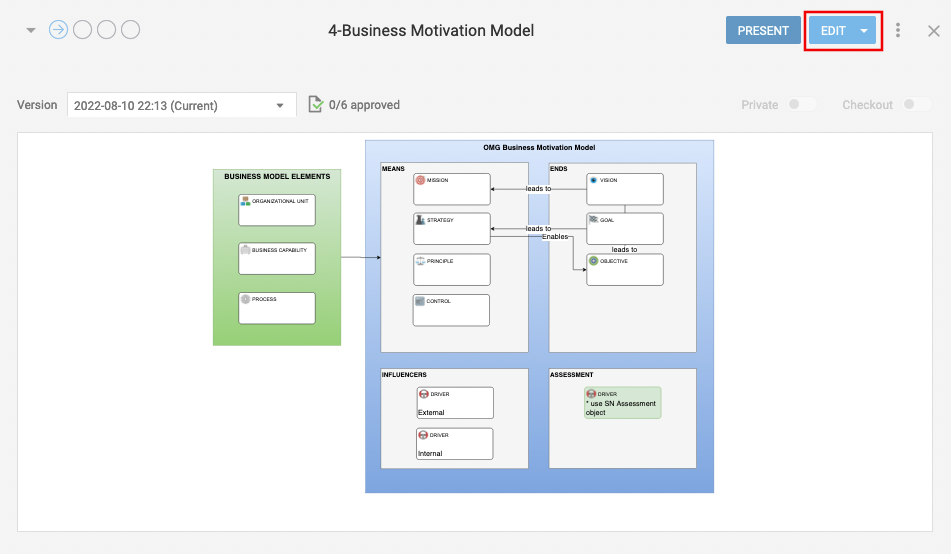The image size is (951, 554).
Task: Toggle the Private switch
Action: pos(801,104)
